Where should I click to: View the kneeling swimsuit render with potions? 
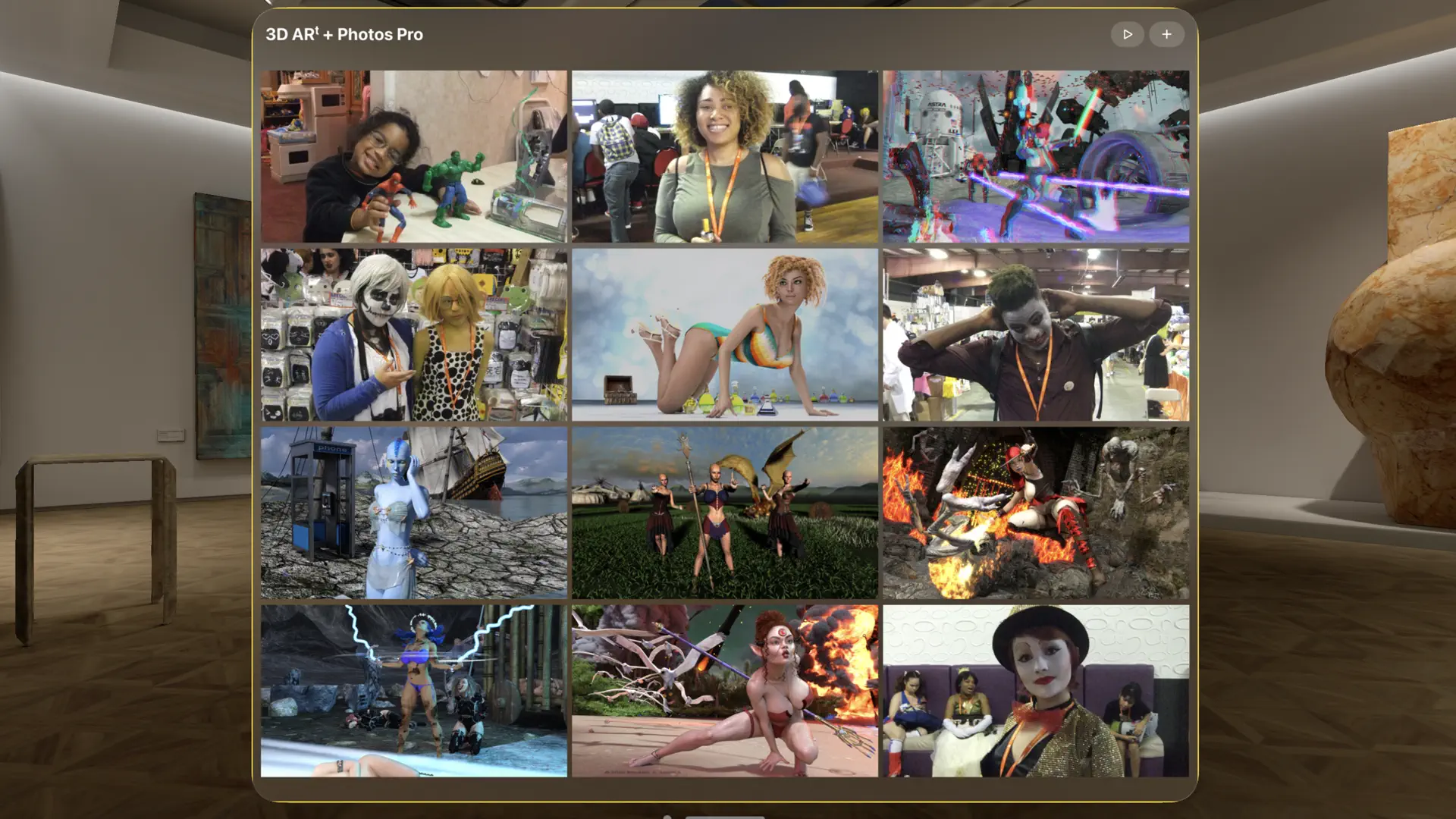click(725, 334)
